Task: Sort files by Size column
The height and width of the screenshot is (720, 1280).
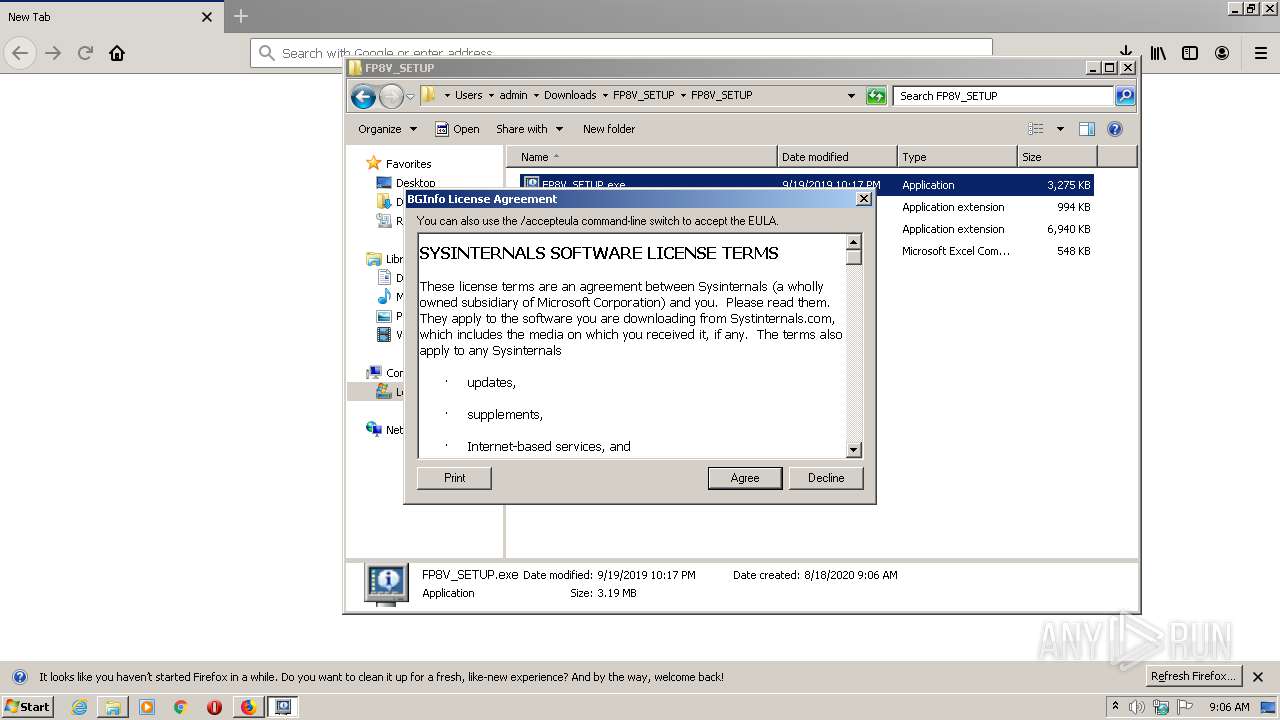Action: click(x=1057, y=157)
